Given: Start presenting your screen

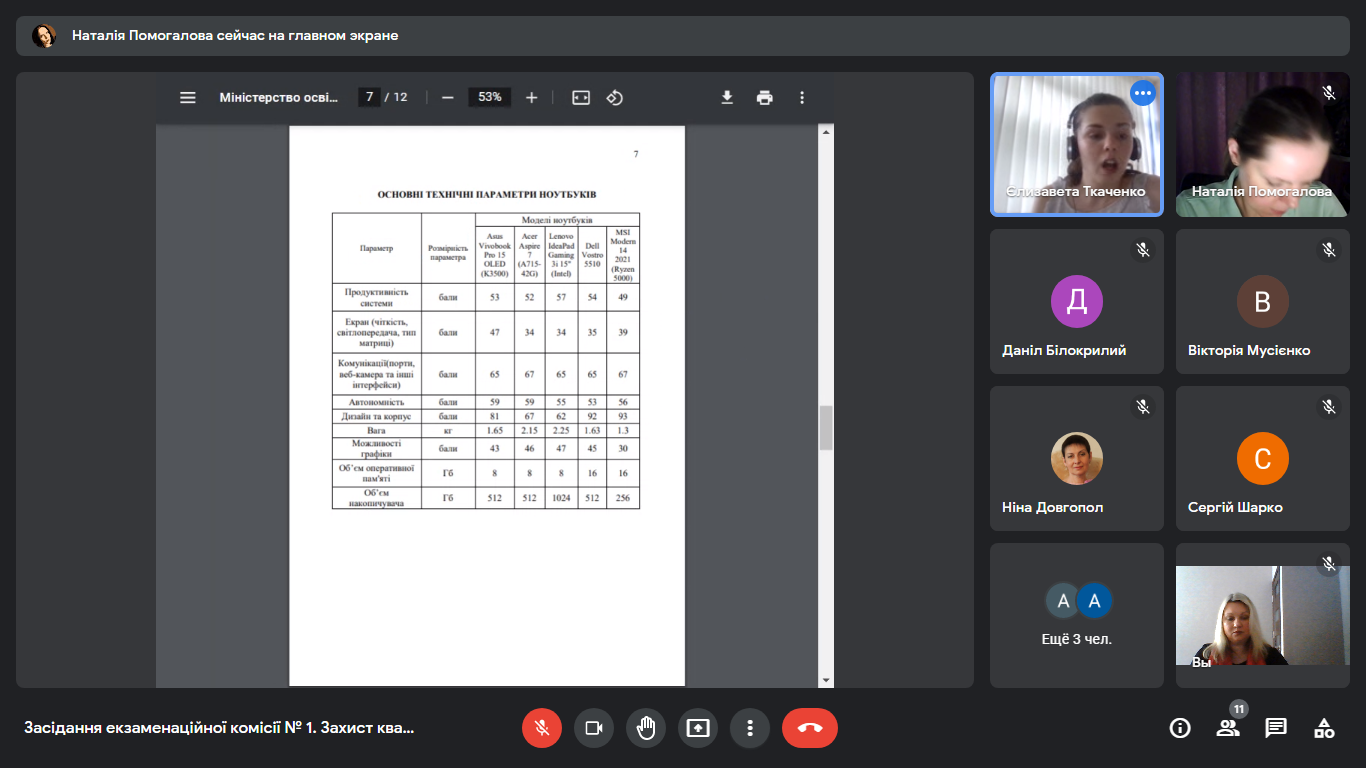Looking at the screenshot, I should tap(698, 728).
